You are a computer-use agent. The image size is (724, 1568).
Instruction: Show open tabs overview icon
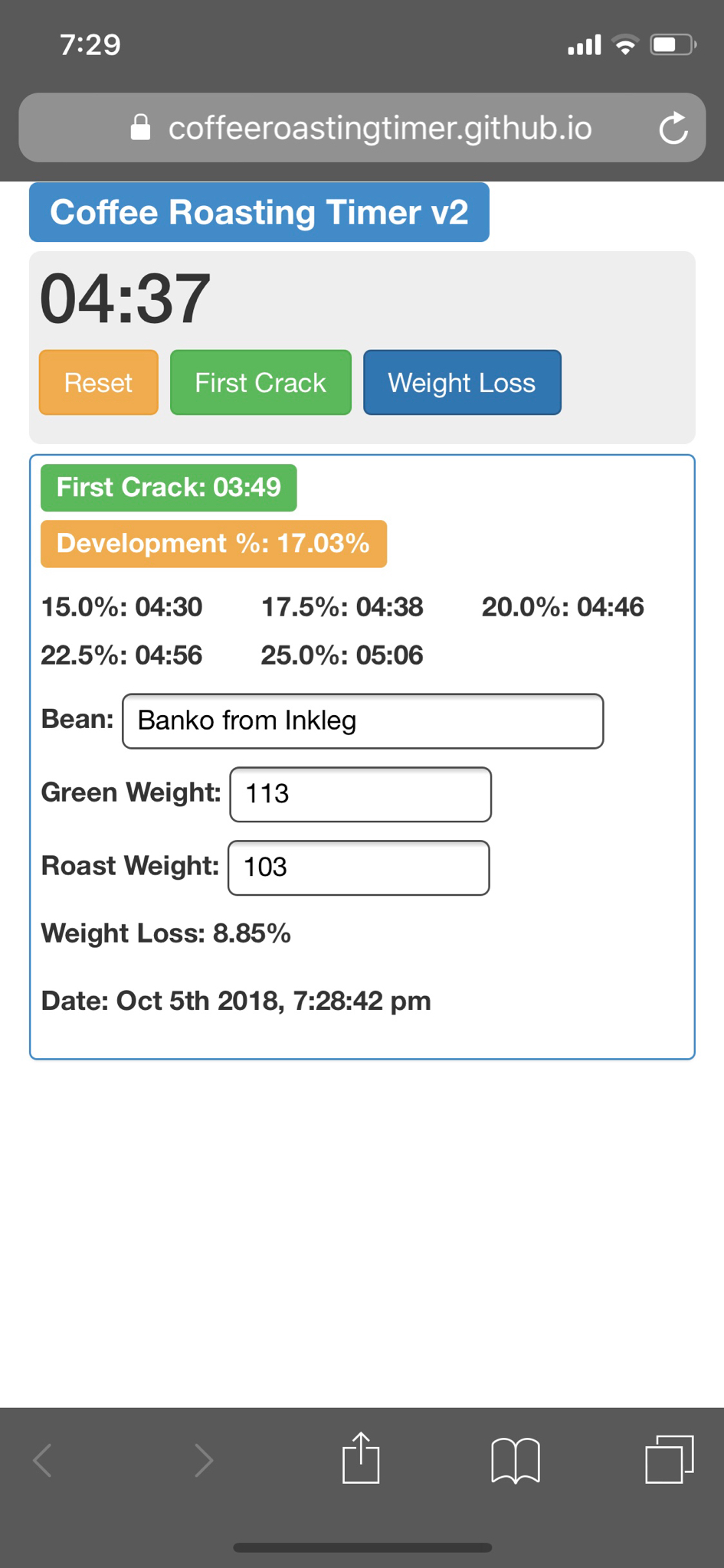[x=670, y=1459]
